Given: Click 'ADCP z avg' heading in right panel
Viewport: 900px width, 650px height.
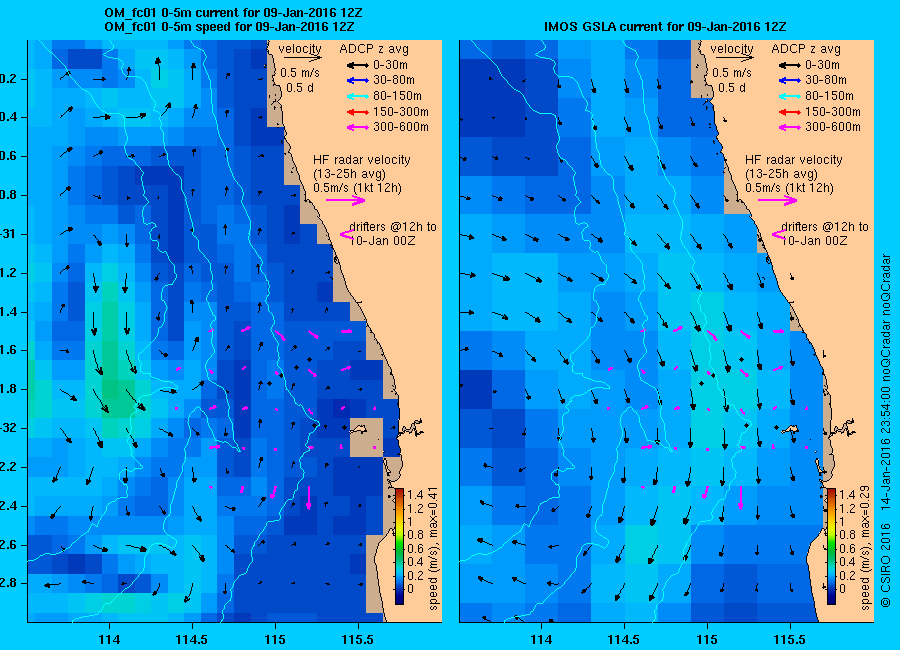Looking at the screenshot, I should [x=805, y=49].
